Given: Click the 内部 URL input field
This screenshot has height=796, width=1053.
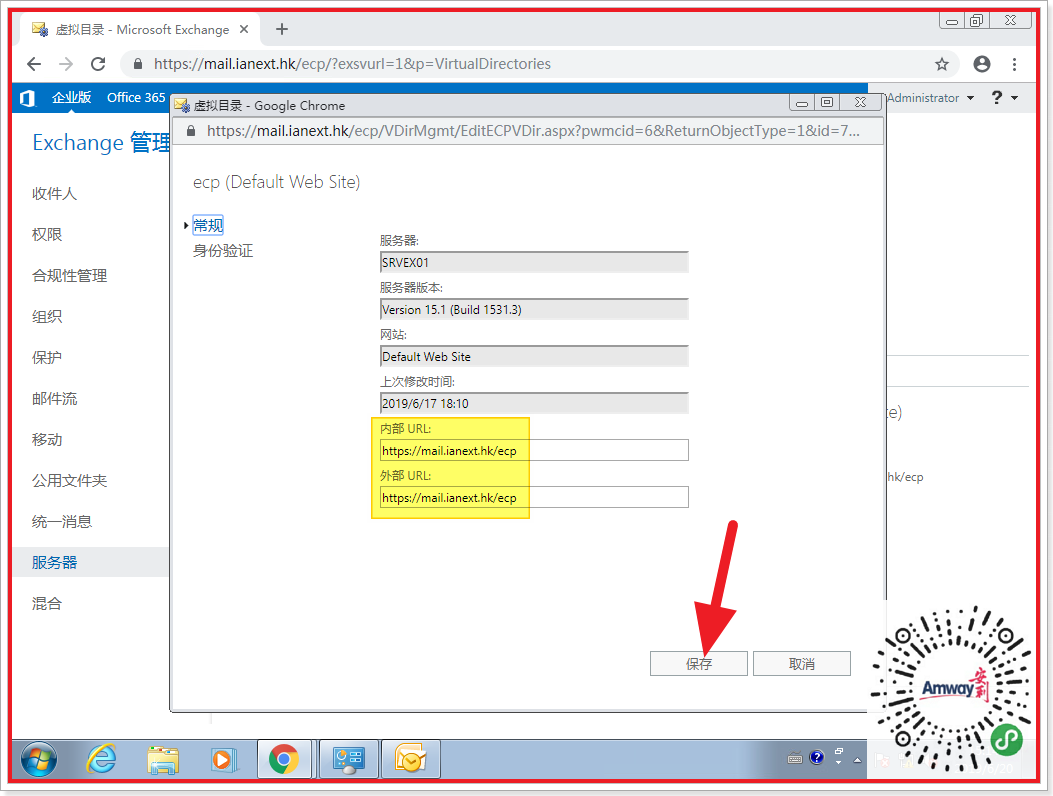Looking at the screenshot, I should 534,450.
